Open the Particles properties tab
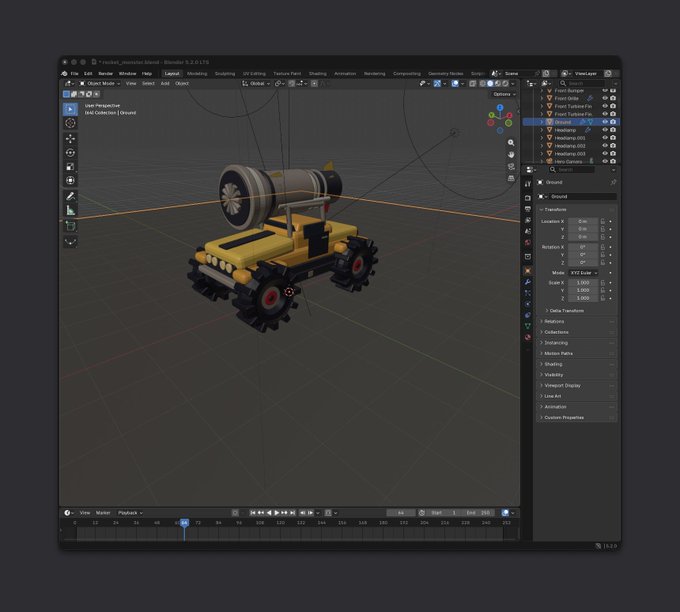Screen dimensions: 680x612 point(528,293)
